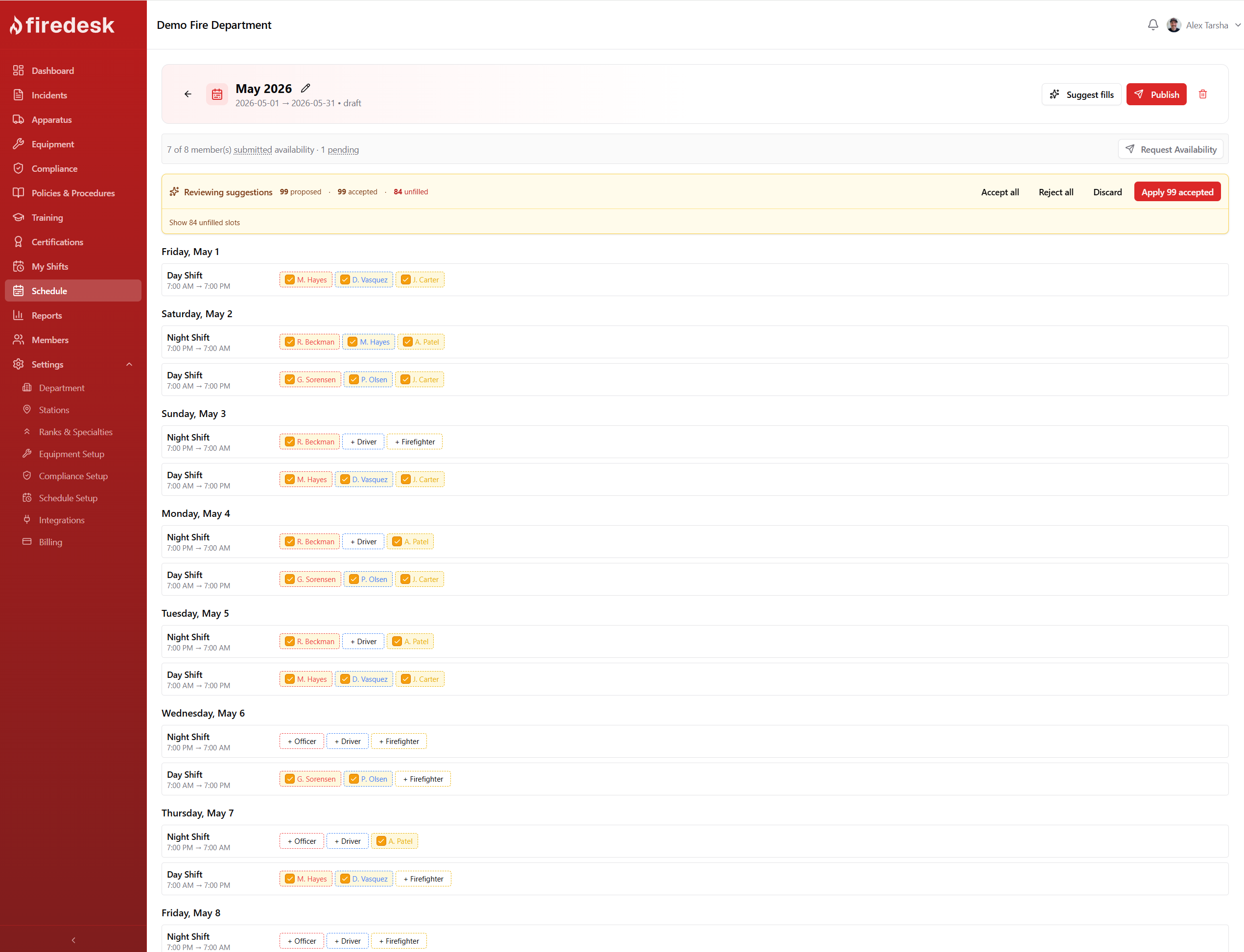This screenshot has height=952, width=1244.
Task: Add Firefighter to Thursday May 7 Day Shift
Action: pyautogui.click(x=423, y=879)
